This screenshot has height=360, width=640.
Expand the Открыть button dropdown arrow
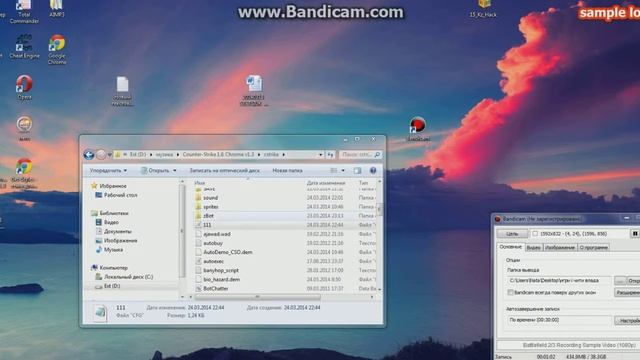pos(175,171)
